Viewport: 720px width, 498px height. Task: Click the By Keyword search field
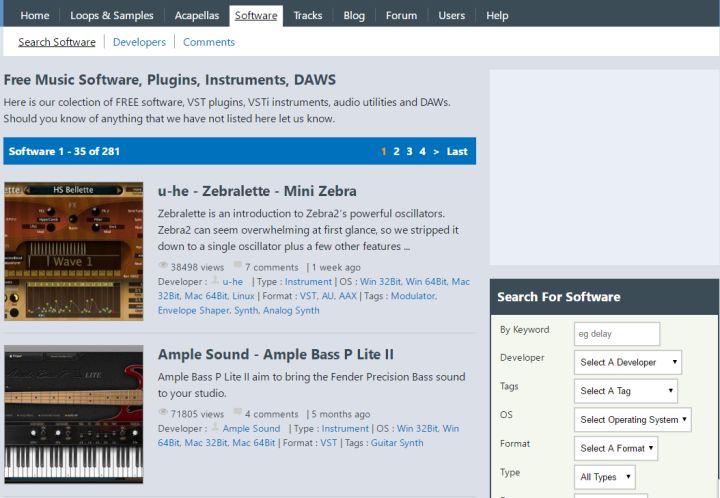[x=617, y=334]
